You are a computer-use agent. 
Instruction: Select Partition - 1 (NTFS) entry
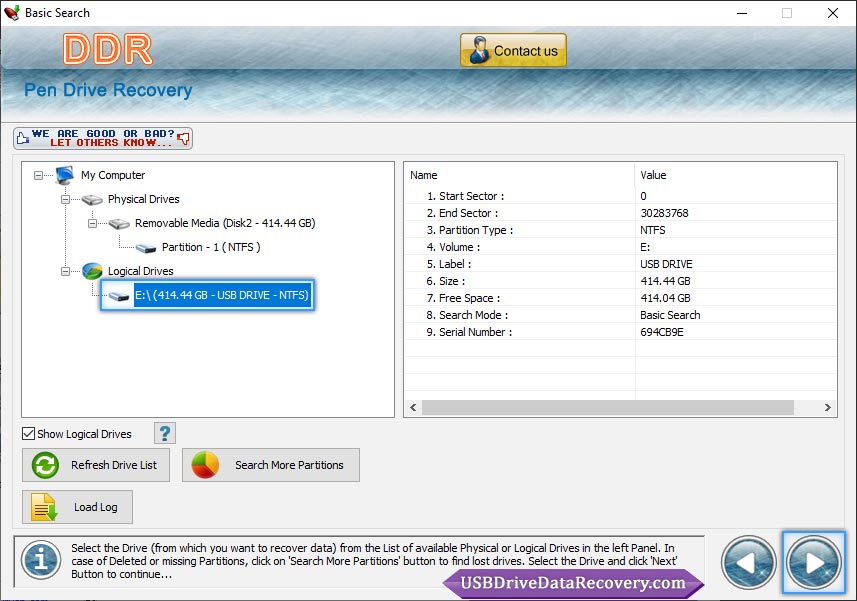pos(211,247)
